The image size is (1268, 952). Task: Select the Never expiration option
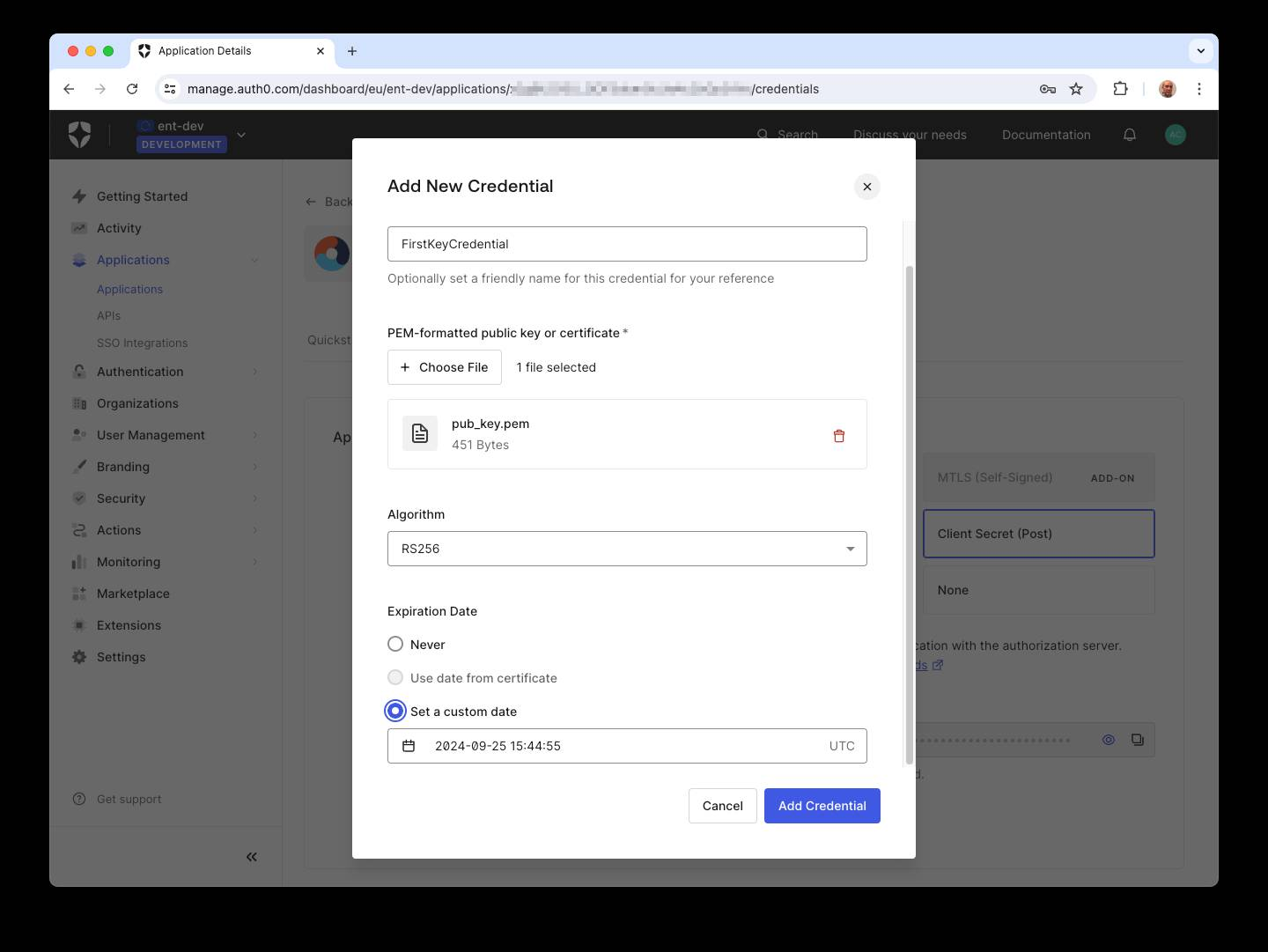tap(395, 645)
